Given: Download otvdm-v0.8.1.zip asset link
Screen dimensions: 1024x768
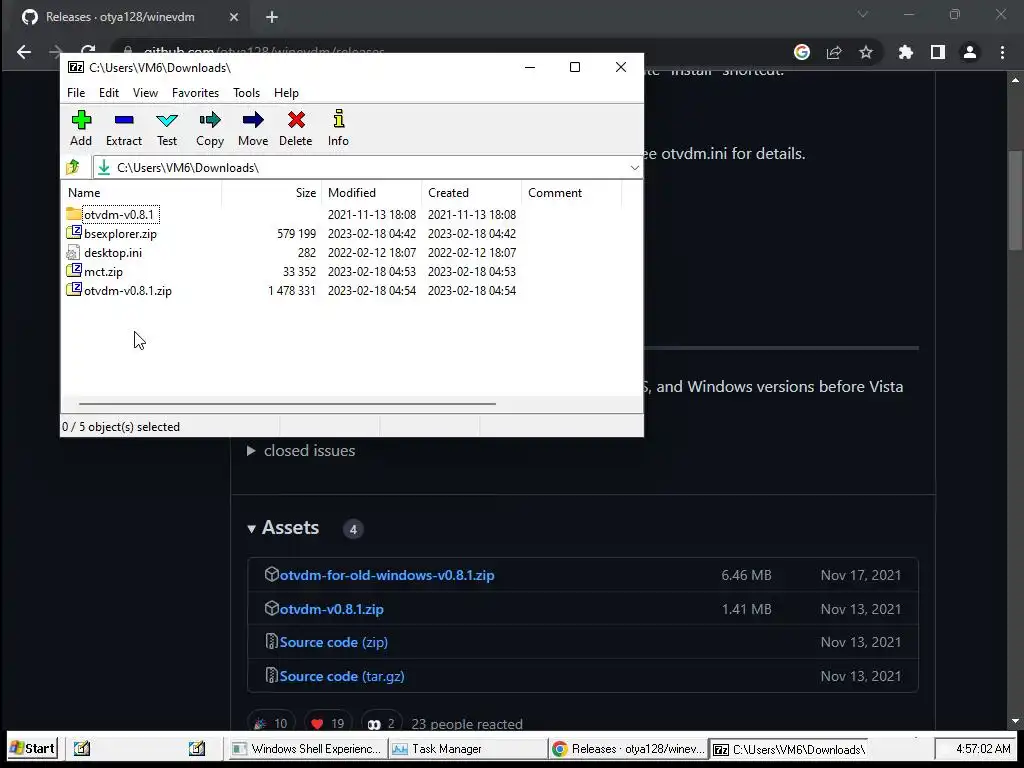Looking at the screenshot, I should [x=331, y=609].
